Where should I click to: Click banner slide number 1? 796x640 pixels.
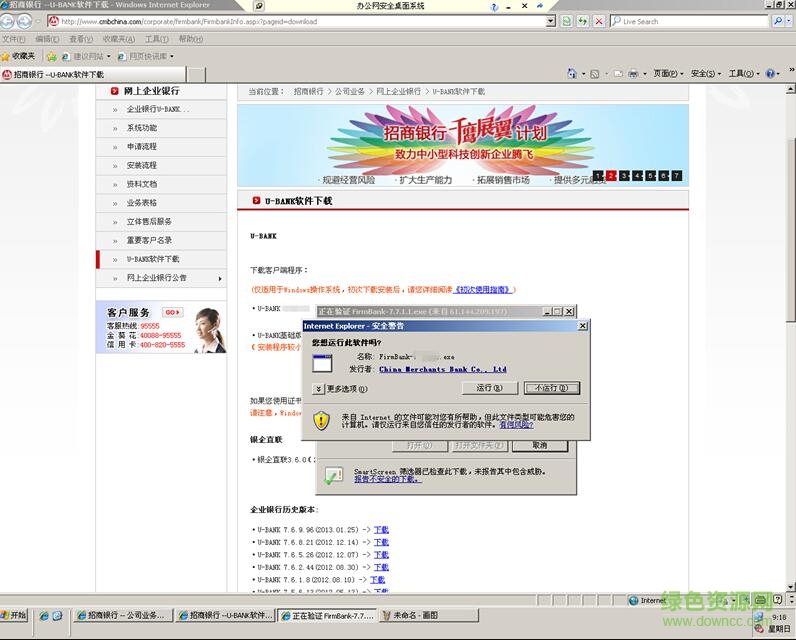(x=598, y=176)
